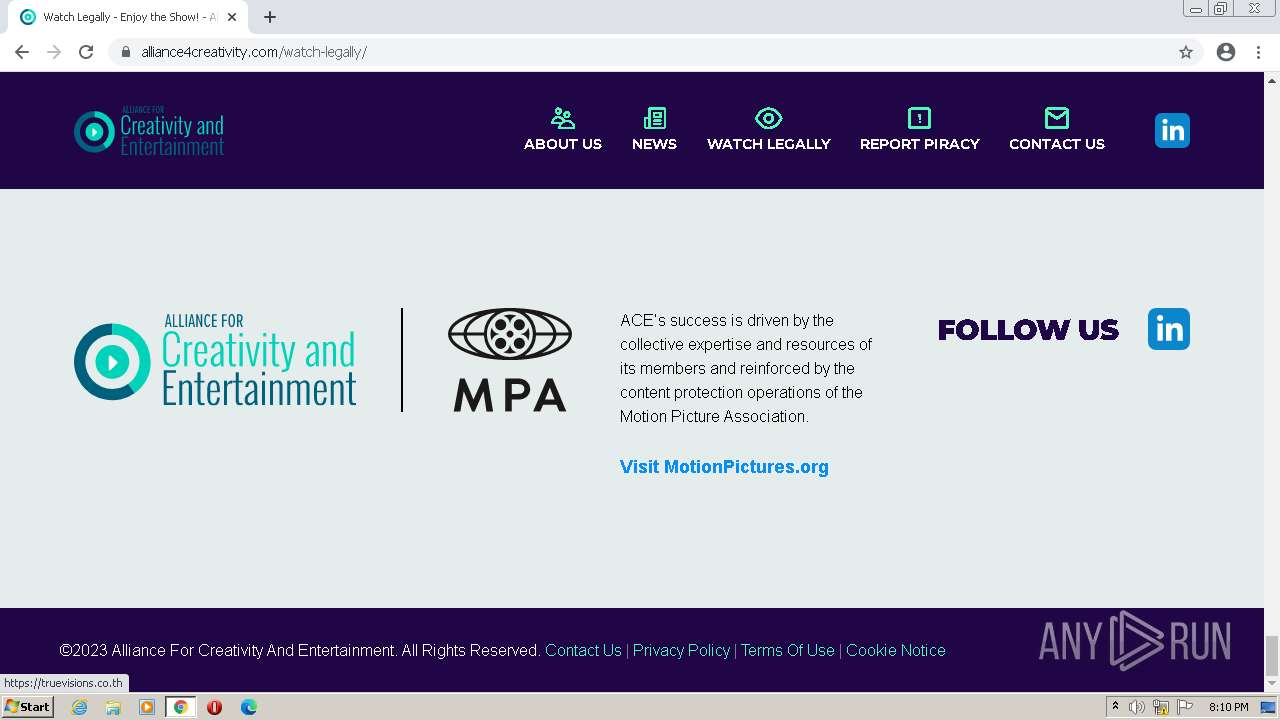
Task: Click the Chrome taskbar icon
Action: 181,707
